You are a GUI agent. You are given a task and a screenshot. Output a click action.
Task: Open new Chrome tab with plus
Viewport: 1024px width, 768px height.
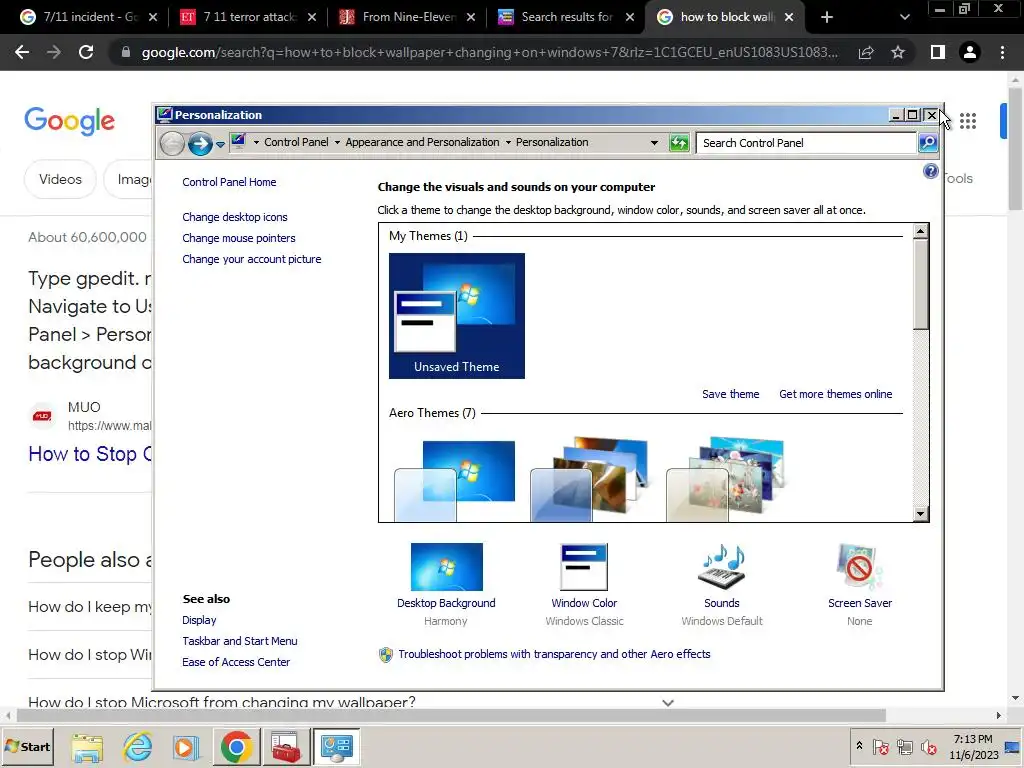[x=827, y=17]
